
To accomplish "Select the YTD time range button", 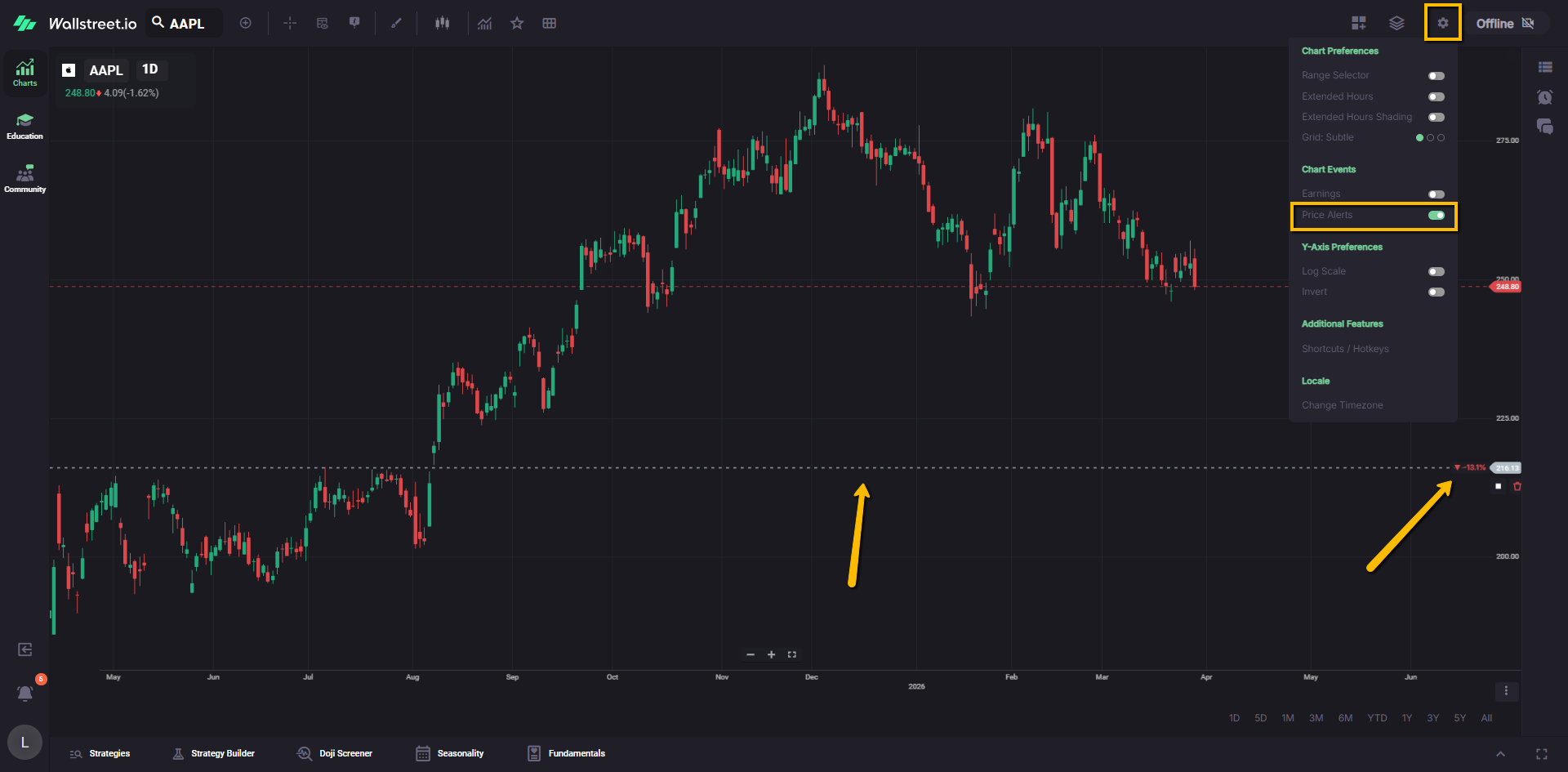I will 1377,718.
